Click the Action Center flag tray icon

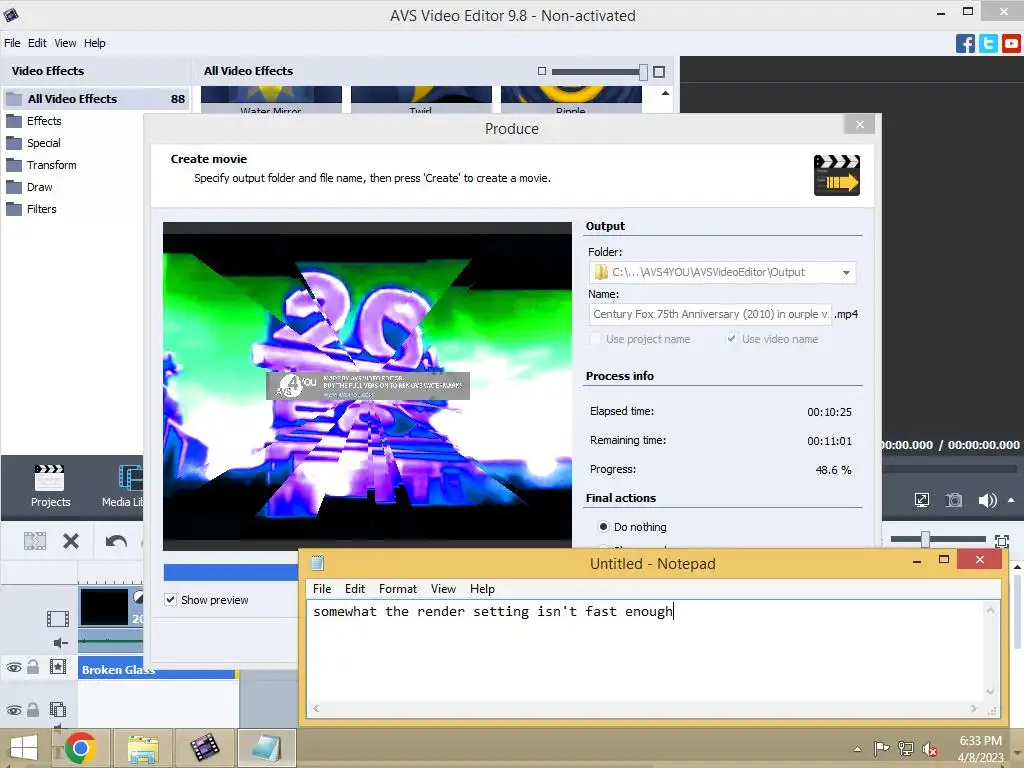[881, 748]
